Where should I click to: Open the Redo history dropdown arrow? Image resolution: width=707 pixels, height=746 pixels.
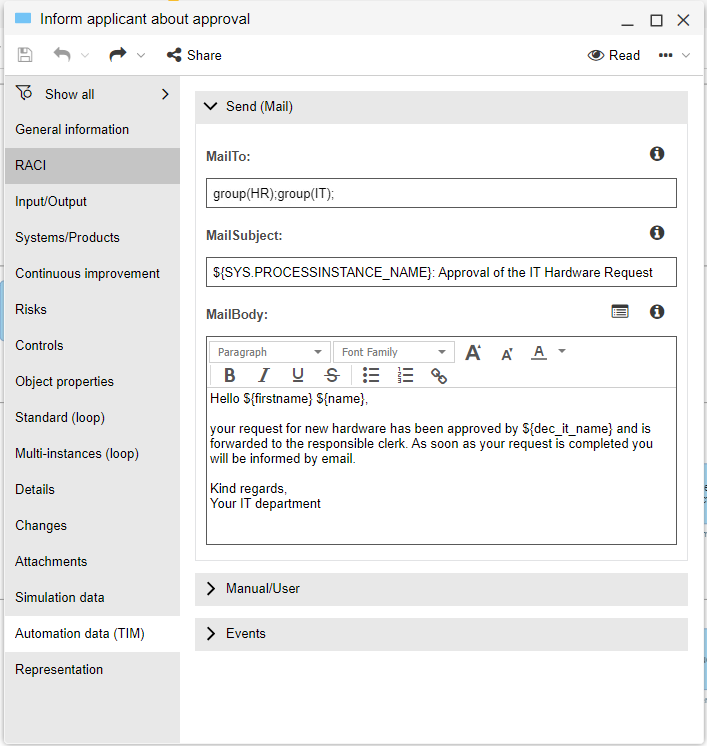[141, 55]
